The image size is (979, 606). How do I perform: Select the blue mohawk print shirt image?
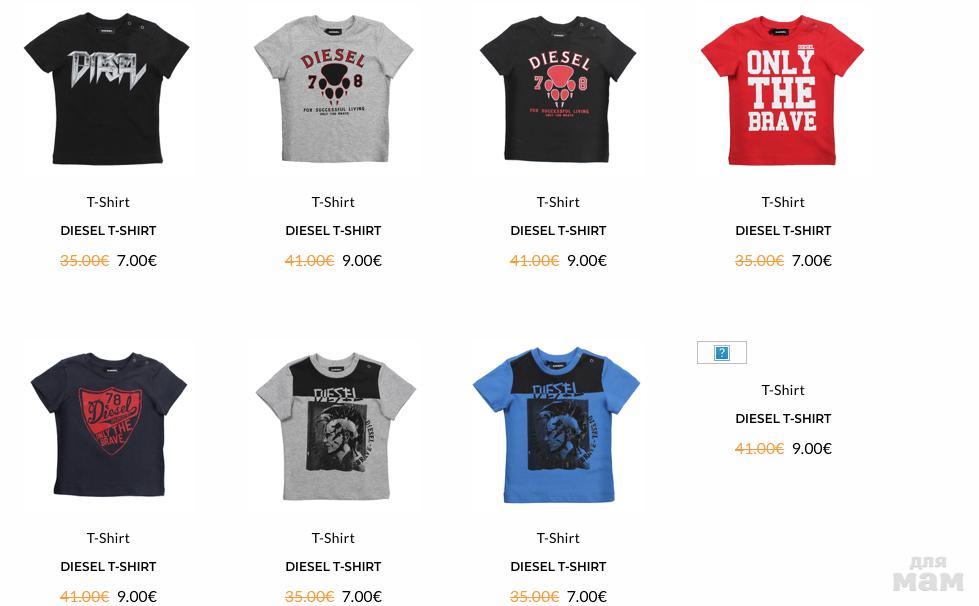click(556, 425)
